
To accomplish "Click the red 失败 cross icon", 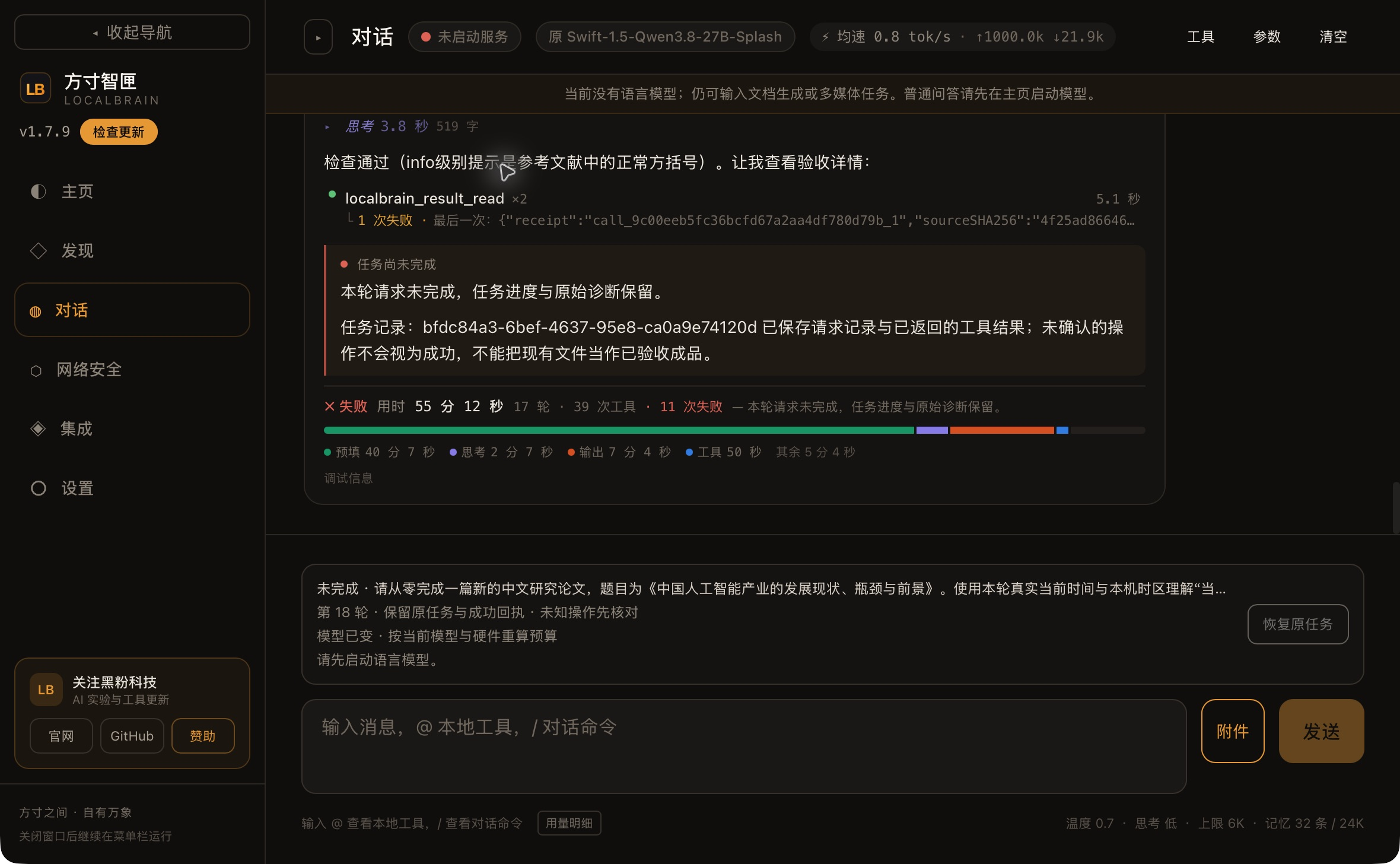I will pyautogui.click(x=329, y=406).
